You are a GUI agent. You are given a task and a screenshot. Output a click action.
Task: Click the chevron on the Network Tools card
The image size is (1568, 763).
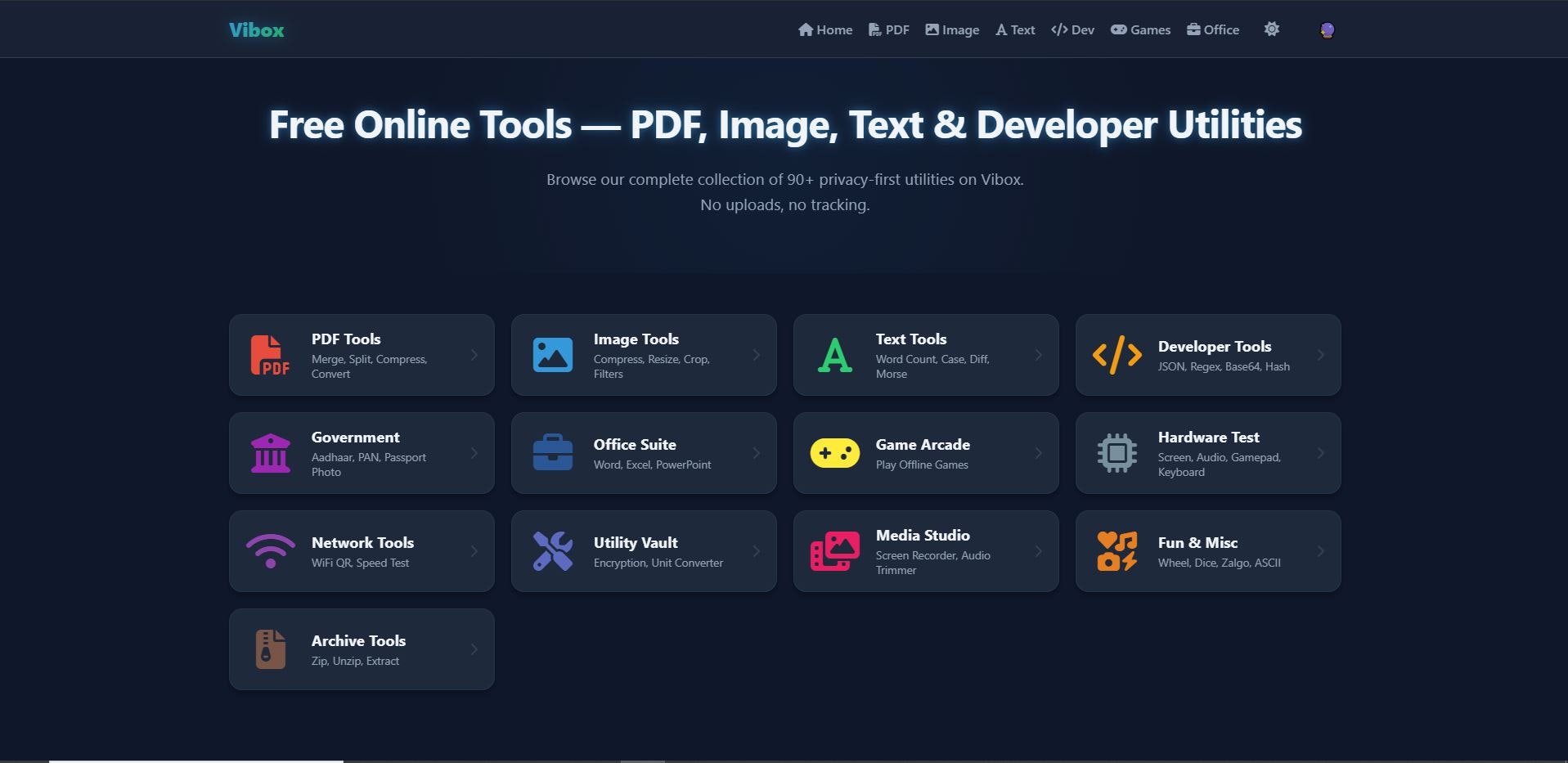[474, 551]
